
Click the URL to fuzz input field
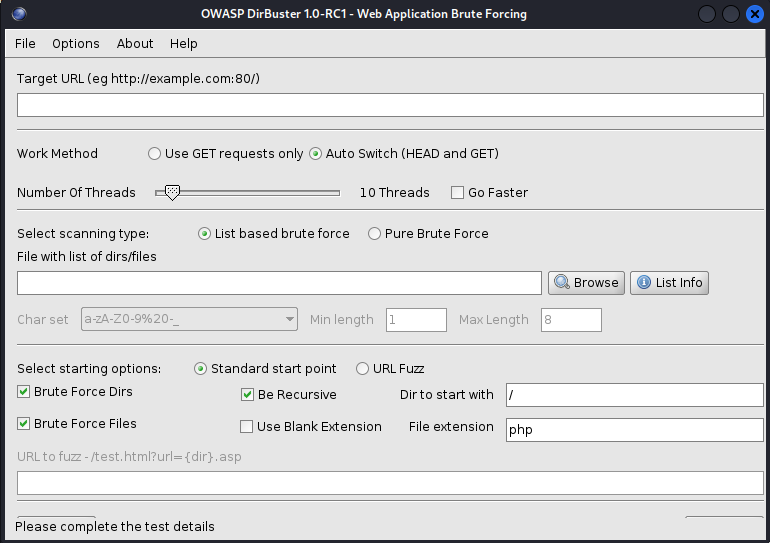pos(390,483)
